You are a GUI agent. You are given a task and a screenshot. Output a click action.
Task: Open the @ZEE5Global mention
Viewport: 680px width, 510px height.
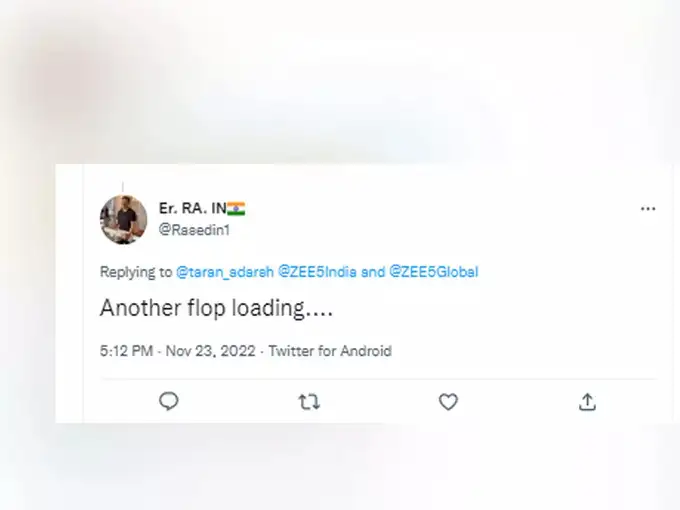[x=433, y=271]
